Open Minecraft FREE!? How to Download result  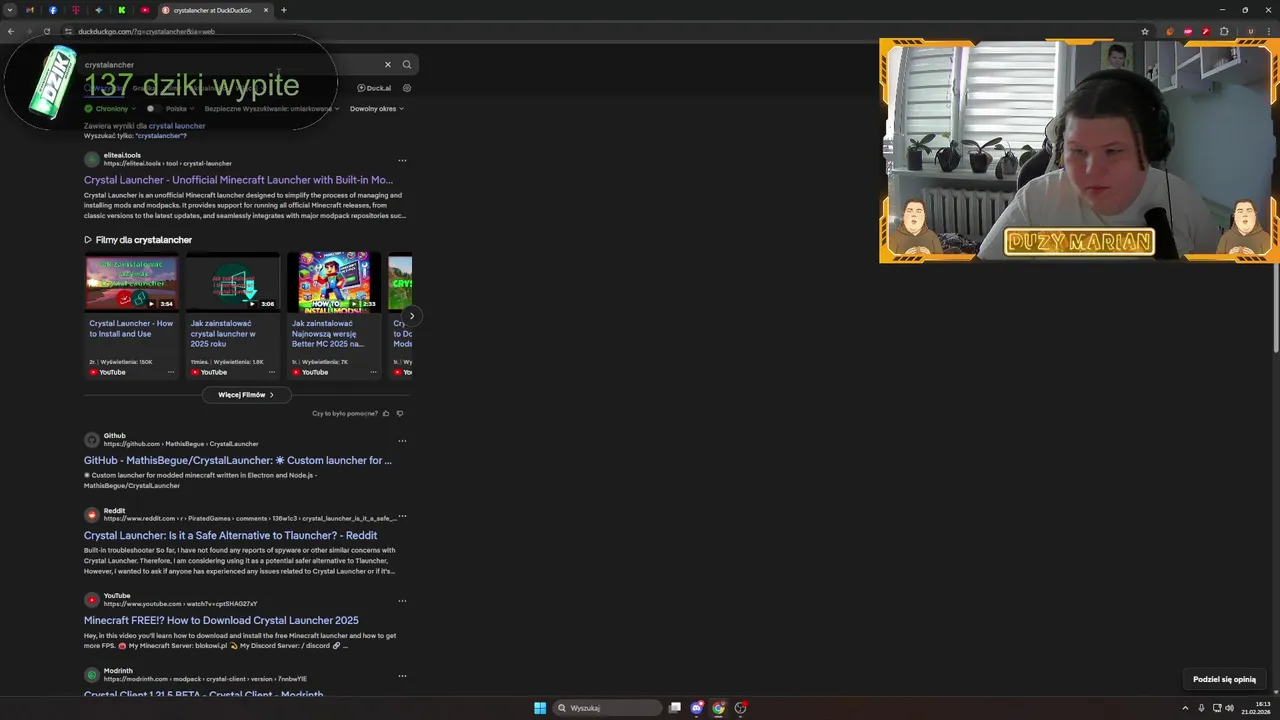pos(221,620)
